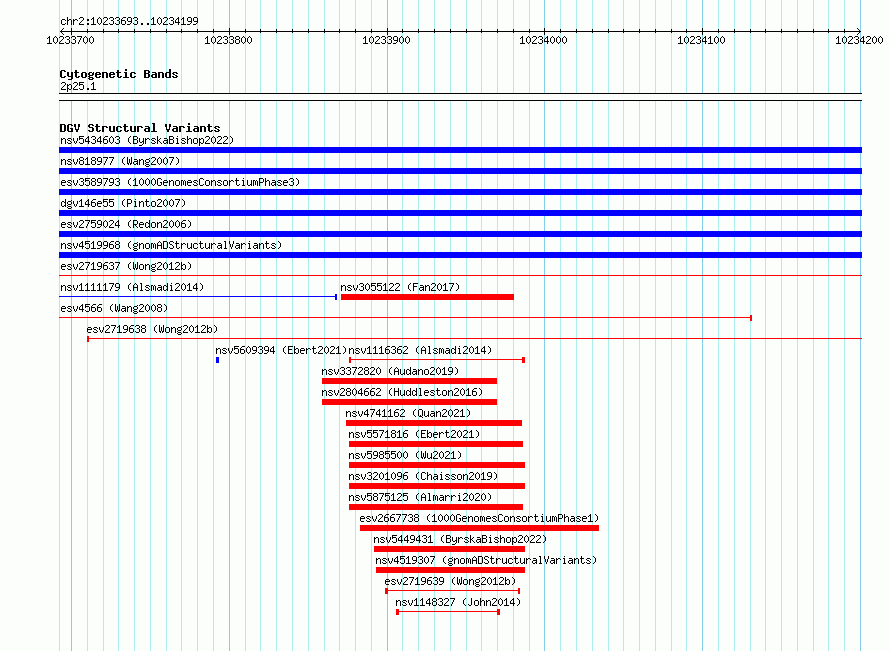Select the esv2719638 (Wong2012b) label
Image resolution: width=890 pixels, height=651 pixels.
[152, 329]
